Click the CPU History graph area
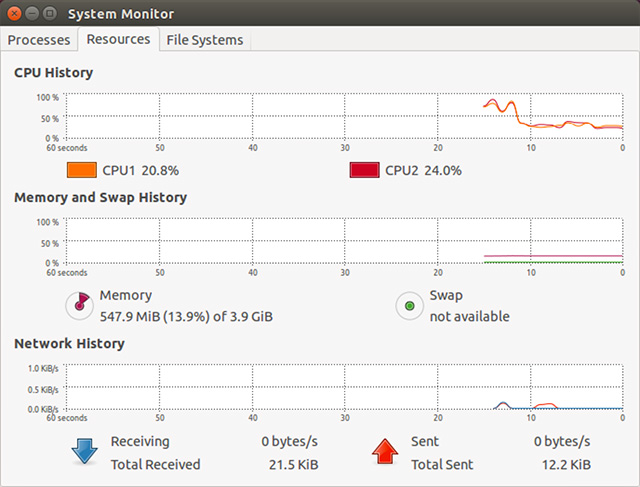The width and height of the screenshot is (640, 487). point(344,116)
